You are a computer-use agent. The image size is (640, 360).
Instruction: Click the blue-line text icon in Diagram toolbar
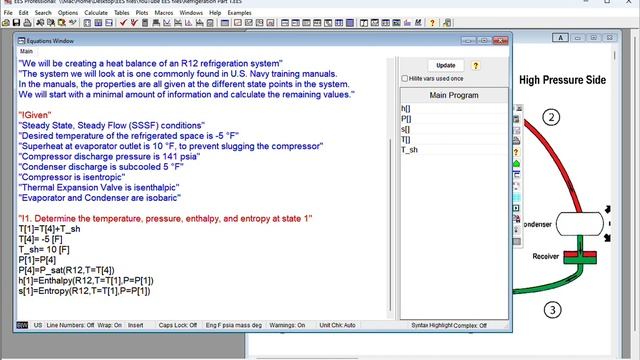click(516, 174)
